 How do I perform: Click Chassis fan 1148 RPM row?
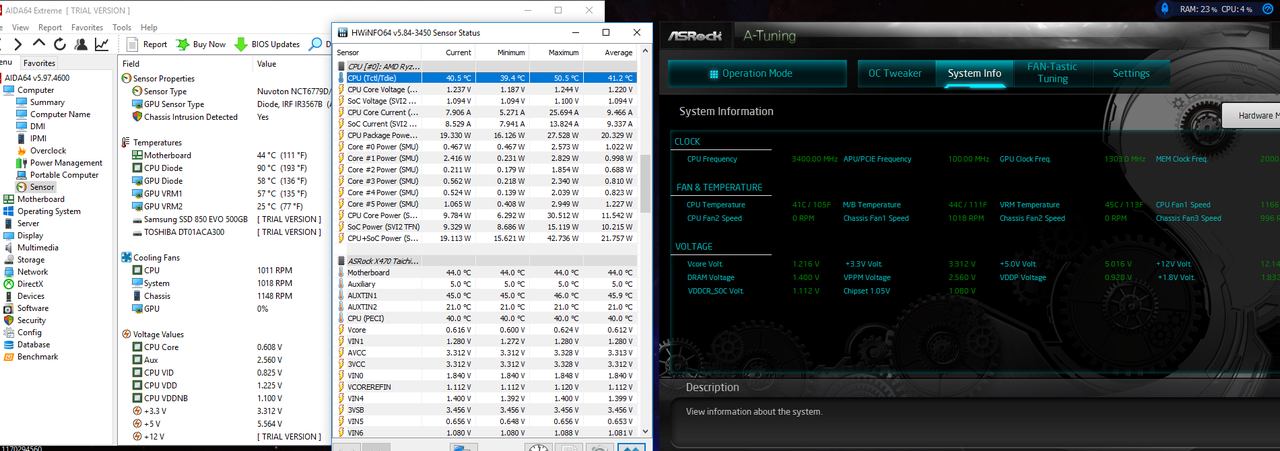point(225,295)
